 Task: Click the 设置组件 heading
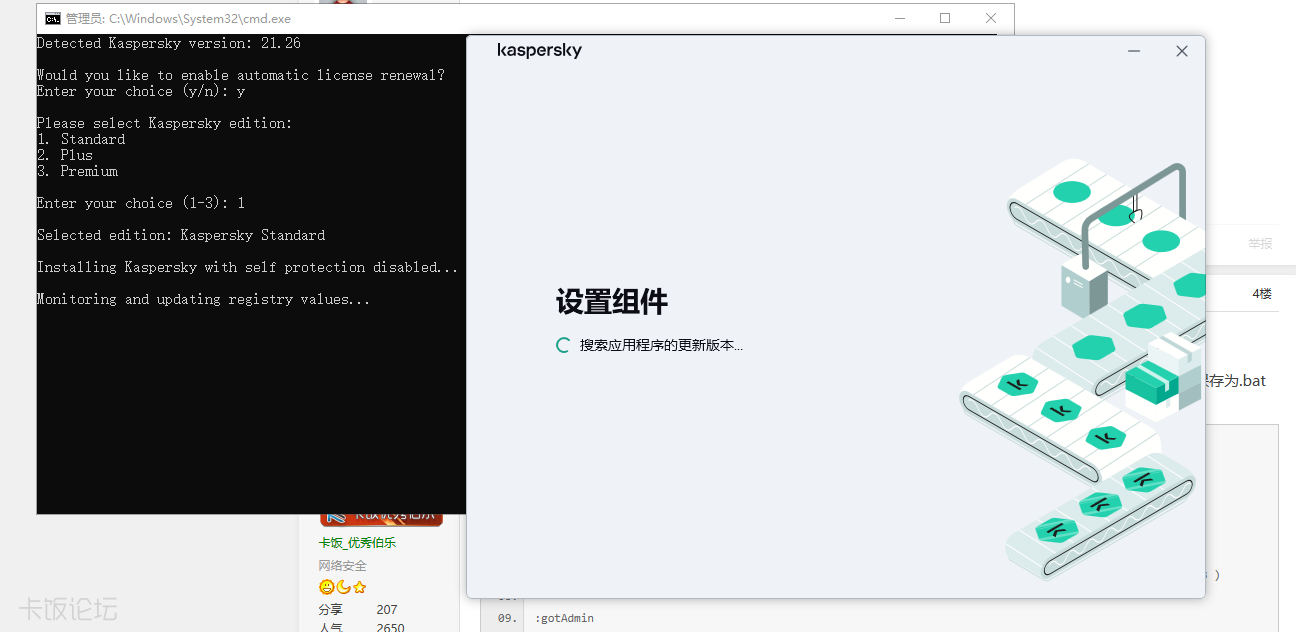(612, 302)
